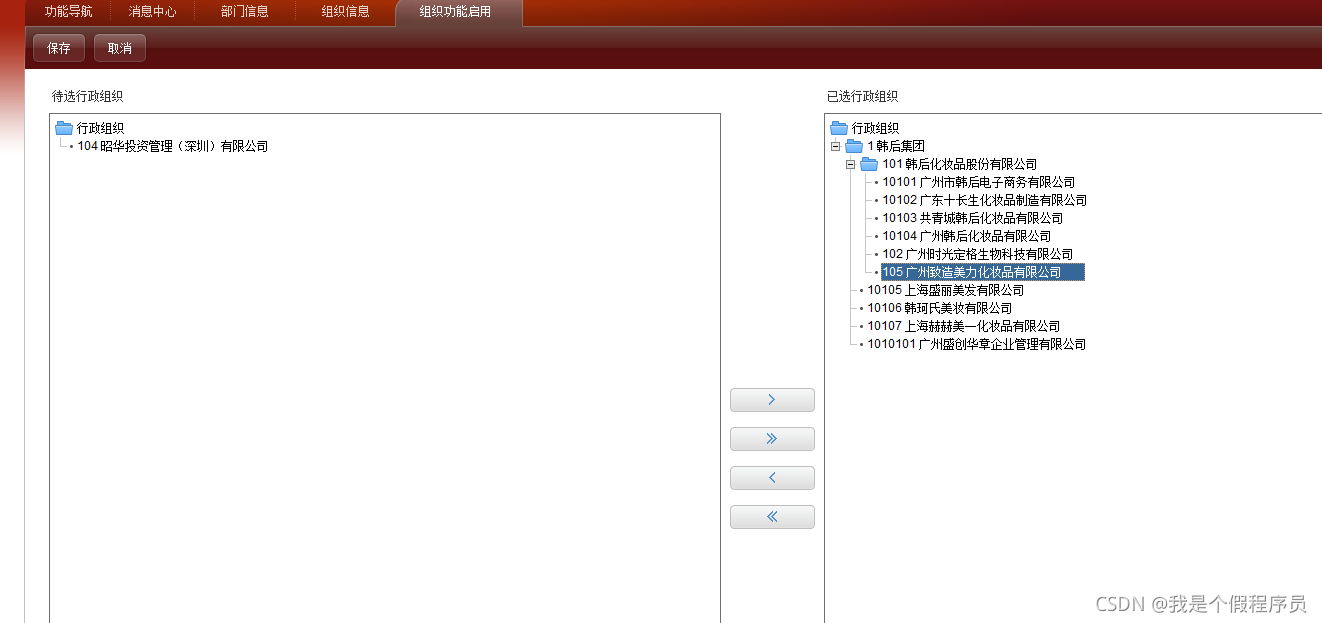Select the 1 韩后集团 label
Viewport: 1322px width, 623px height.
896,146
